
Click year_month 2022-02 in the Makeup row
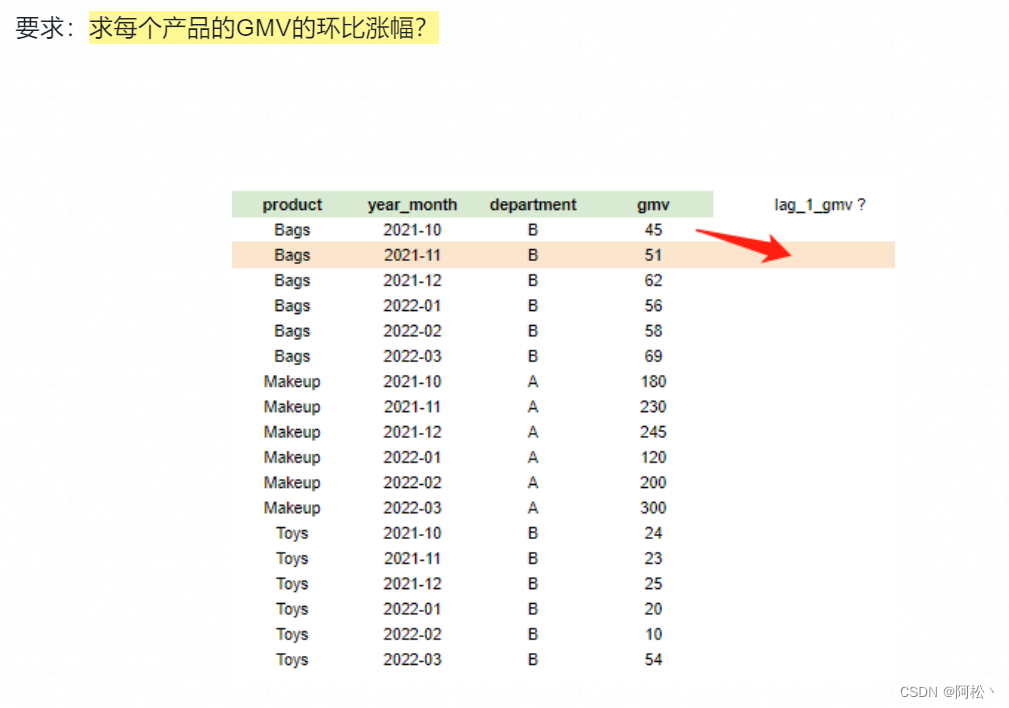(412, 483)
